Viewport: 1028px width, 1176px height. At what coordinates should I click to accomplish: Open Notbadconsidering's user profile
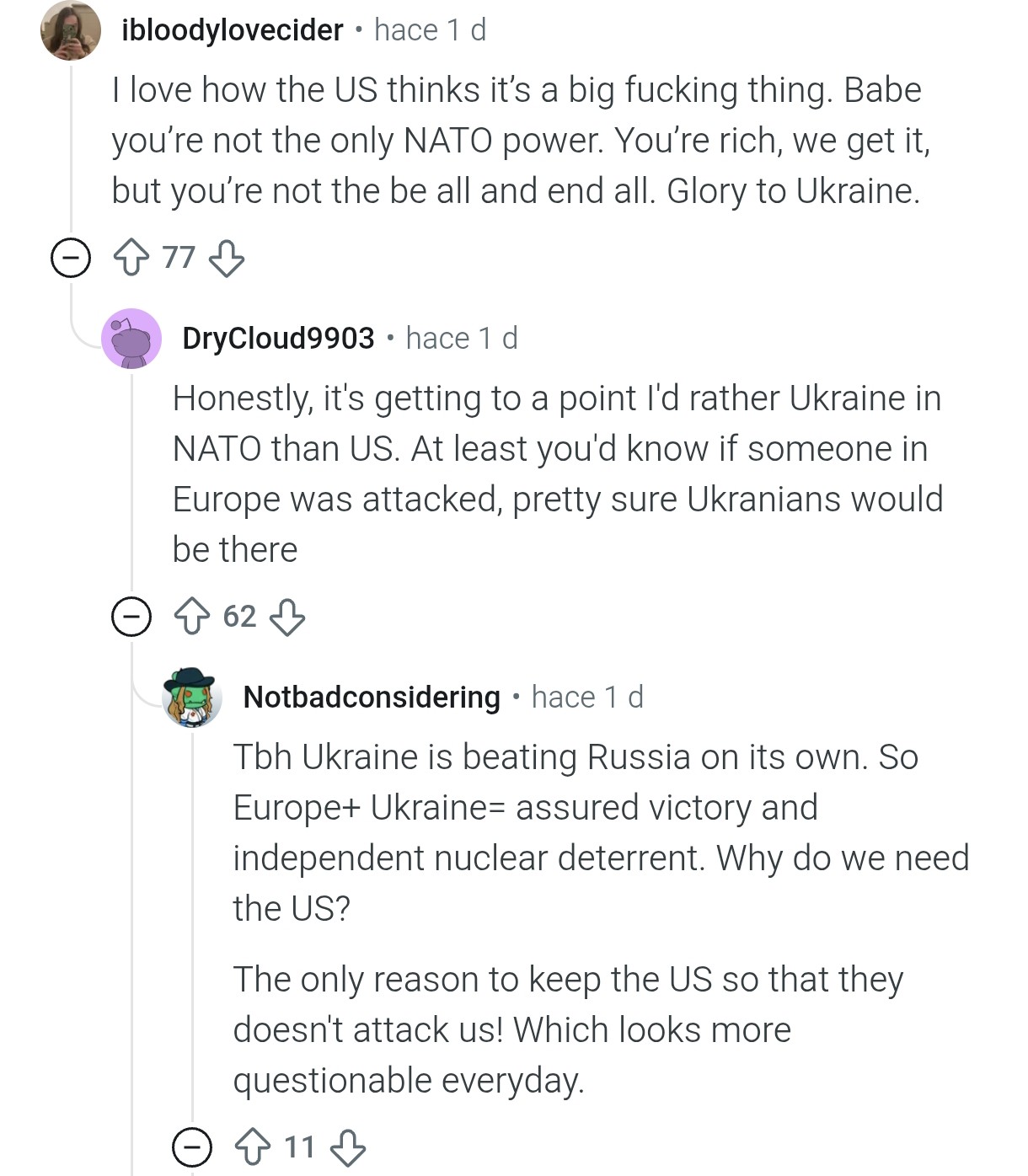pos(372,698)
